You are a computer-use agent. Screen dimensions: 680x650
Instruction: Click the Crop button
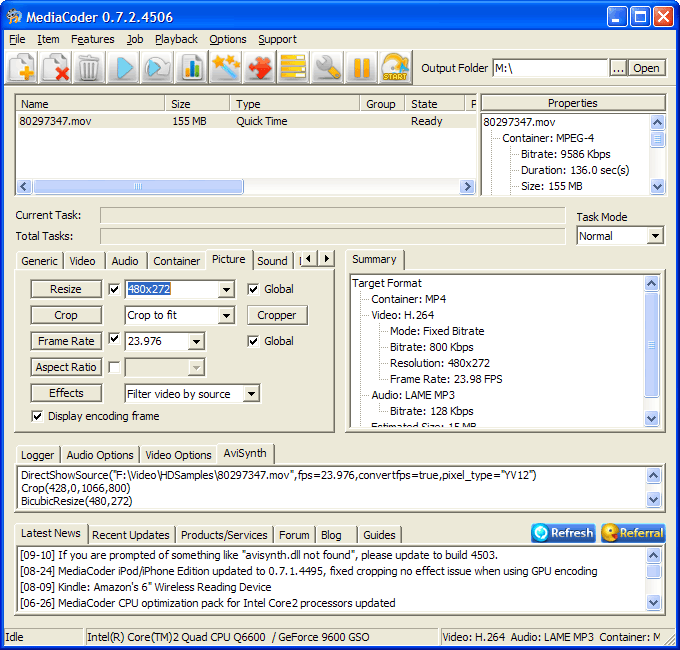(x=66, y=315)
